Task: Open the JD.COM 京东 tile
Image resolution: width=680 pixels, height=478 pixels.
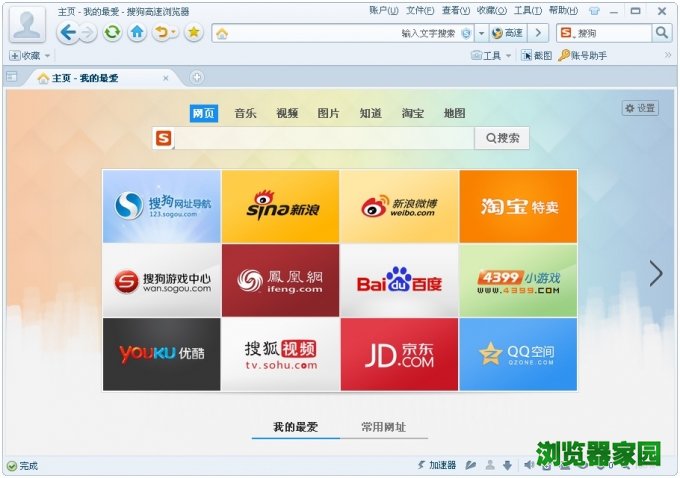Action: click(399, 354)
